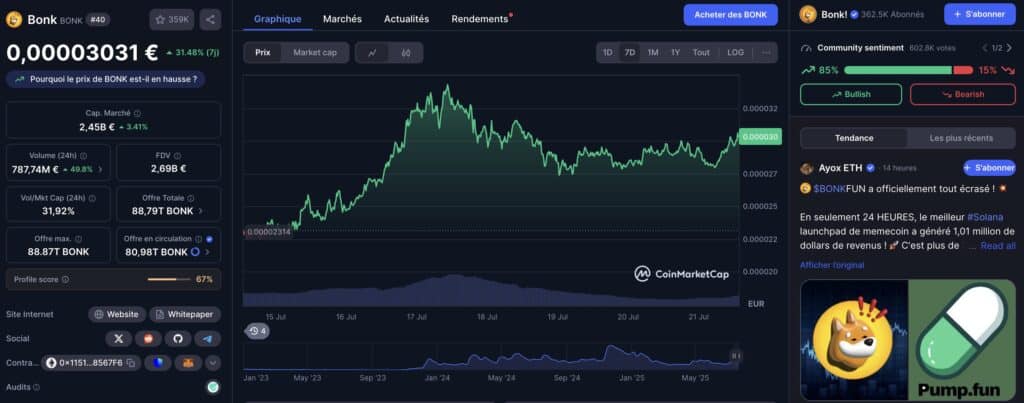This screenshot has width=1024, height=403.
Task: Select Tendance feed tab
Action: [854, 138]
